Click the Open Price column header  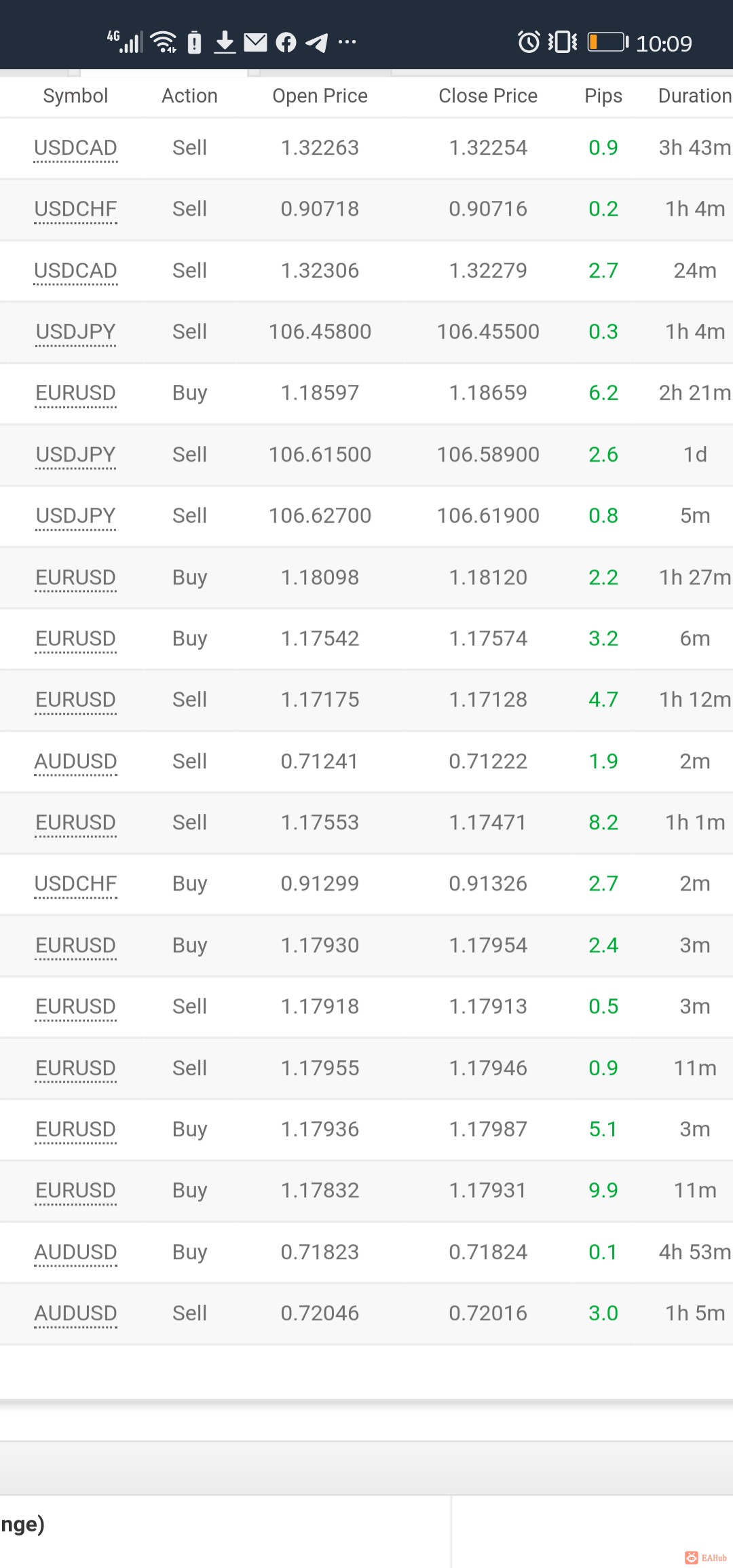coord(320,96)
